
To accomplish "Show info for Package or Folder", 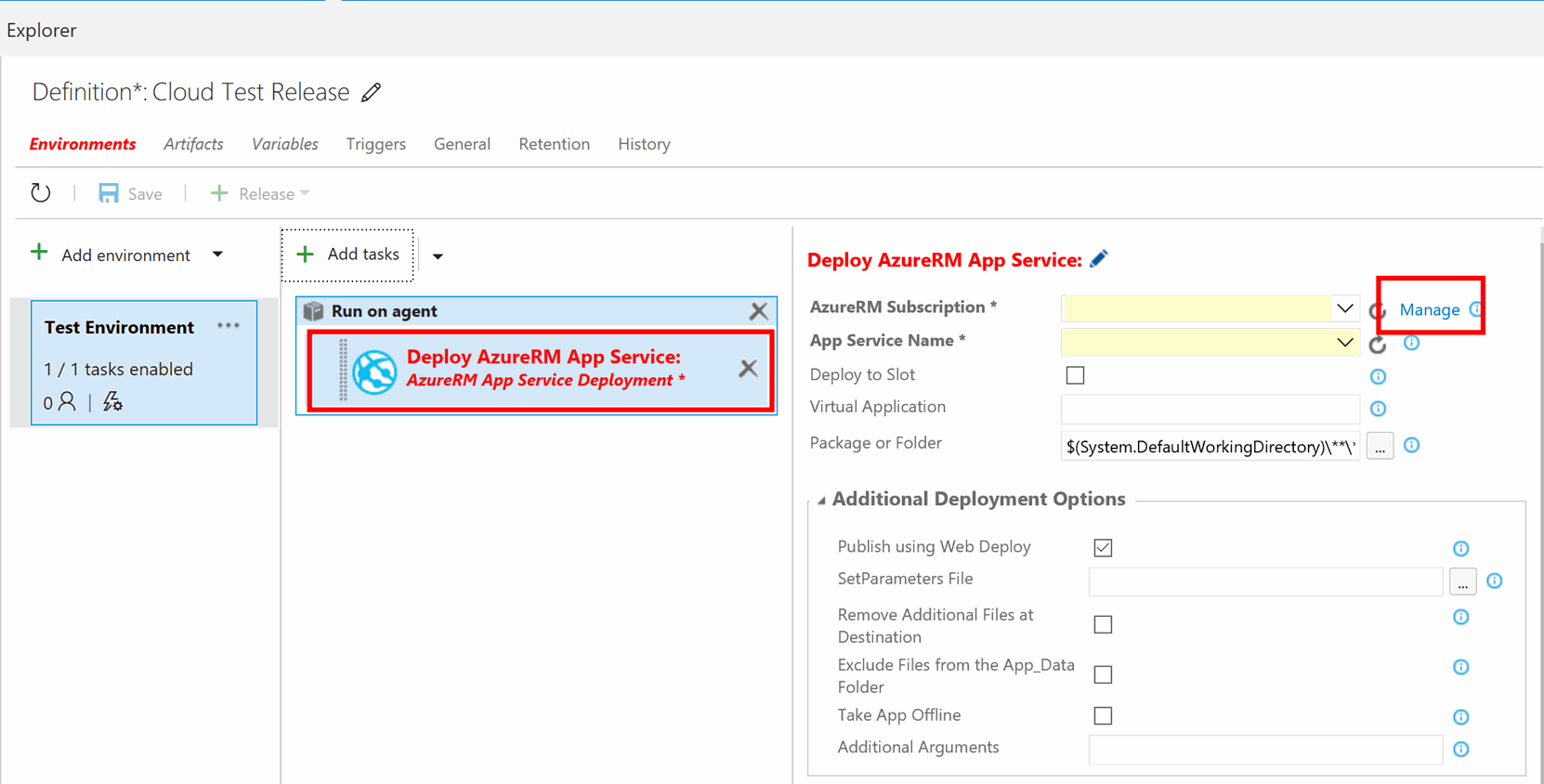I will [1411, 445].
